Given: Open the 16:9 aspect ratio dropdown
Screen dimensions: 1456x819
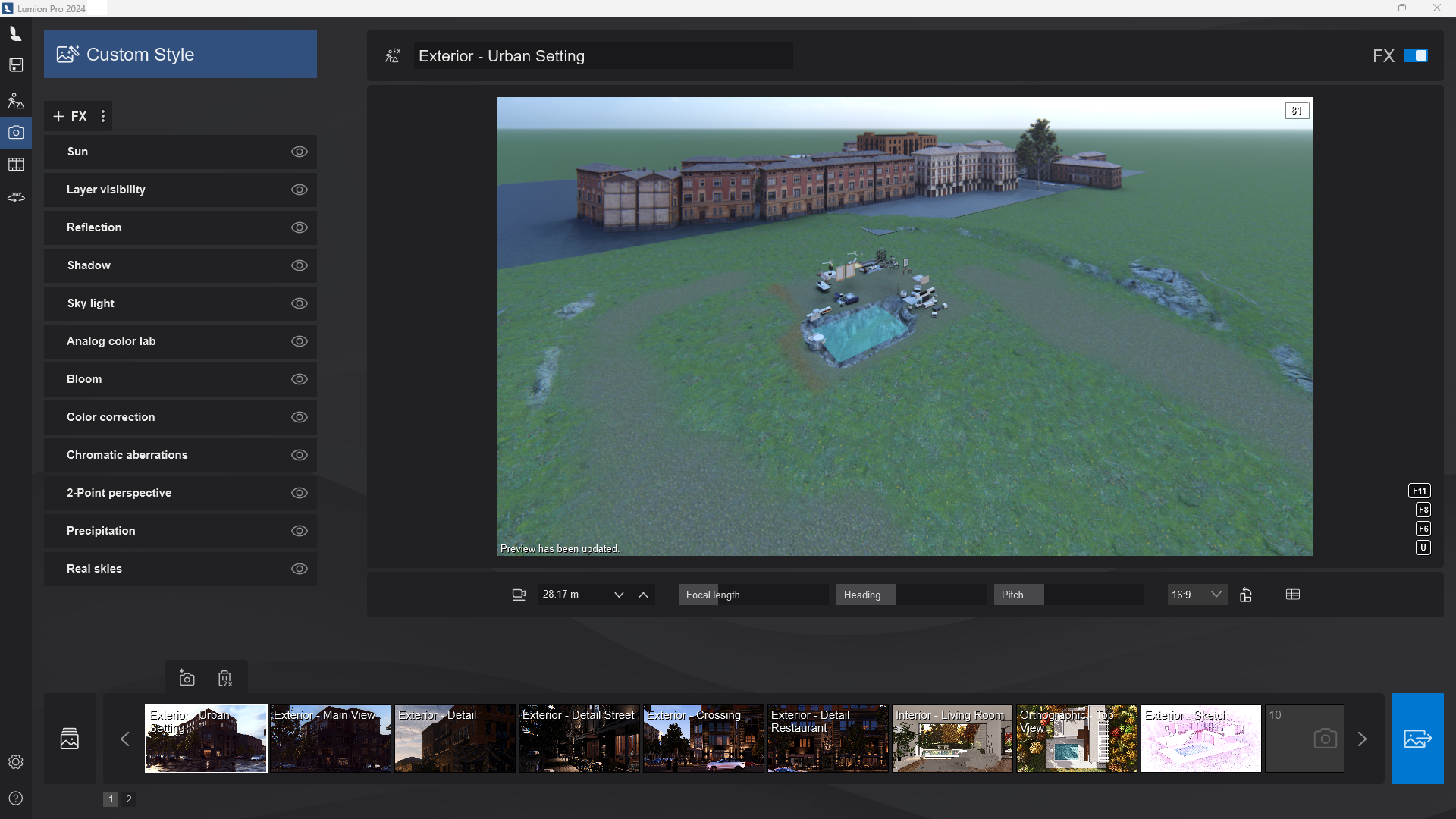Looking at the screenshot, I should (x=1197, y=595).
